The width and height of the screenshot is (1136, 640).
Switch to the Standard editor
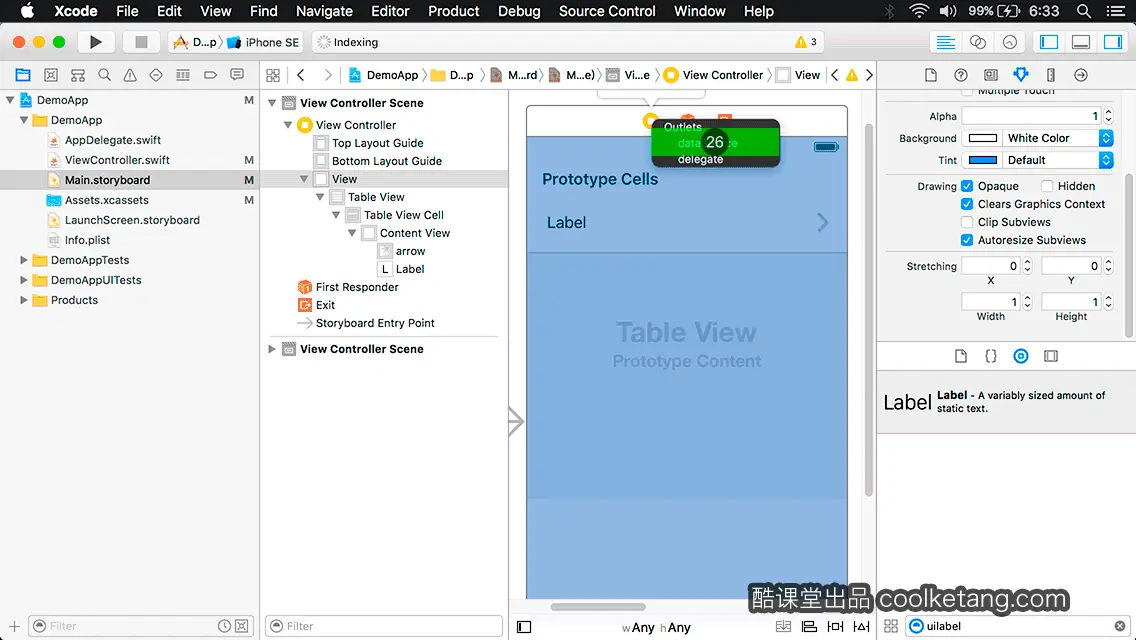click(x=945, y=42)
